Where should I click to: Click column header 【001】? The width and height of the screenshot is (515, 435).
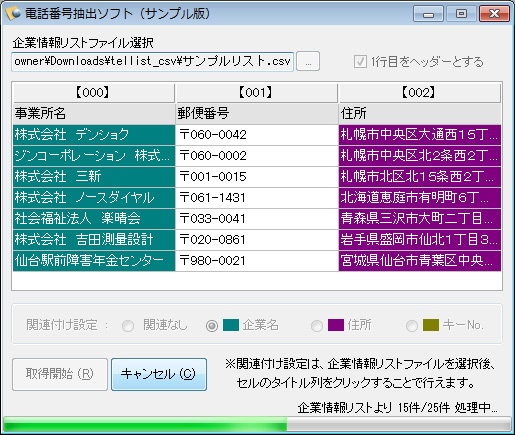pos(257,93)
